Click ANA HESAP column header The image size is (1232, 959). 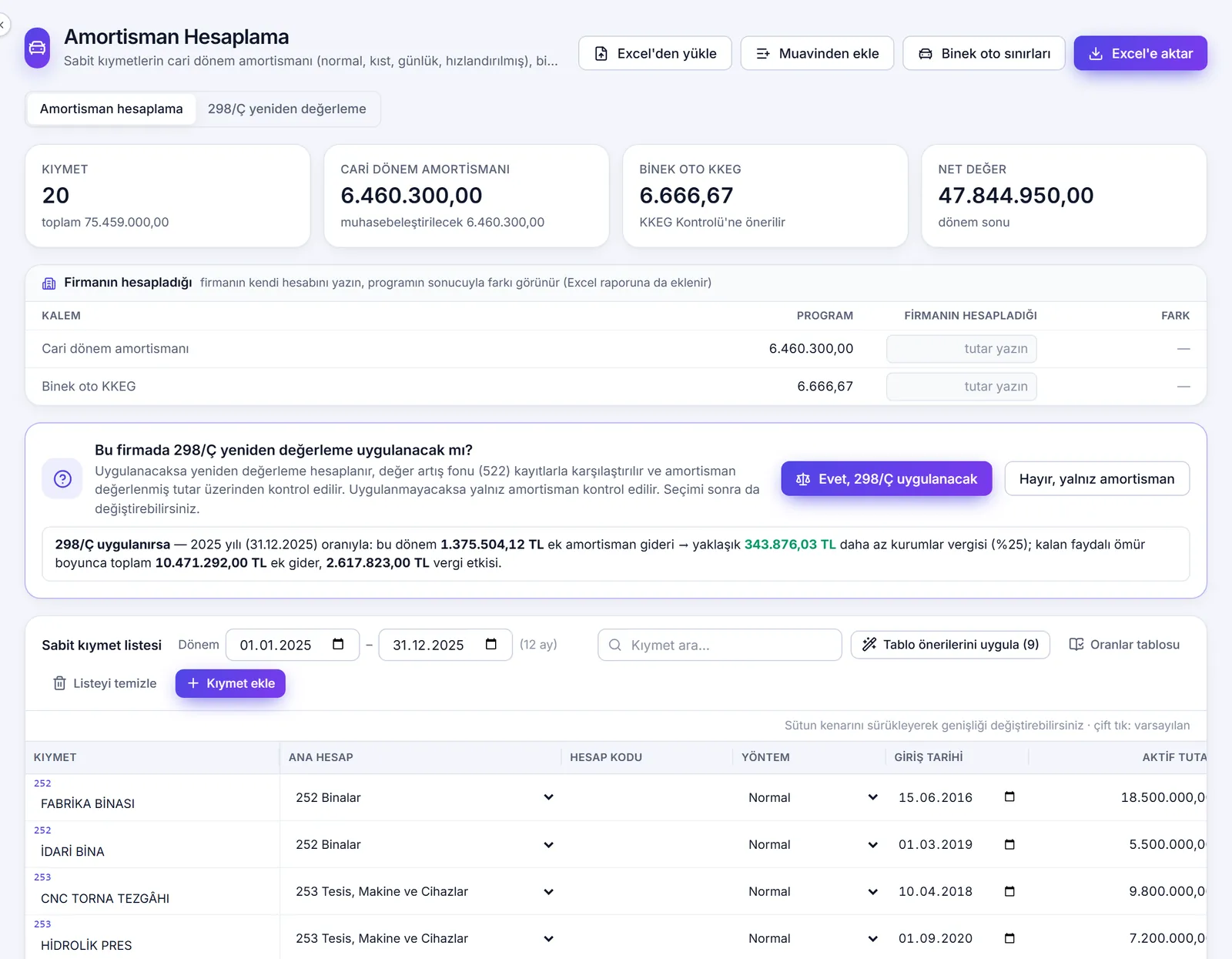tap(321, 757)
